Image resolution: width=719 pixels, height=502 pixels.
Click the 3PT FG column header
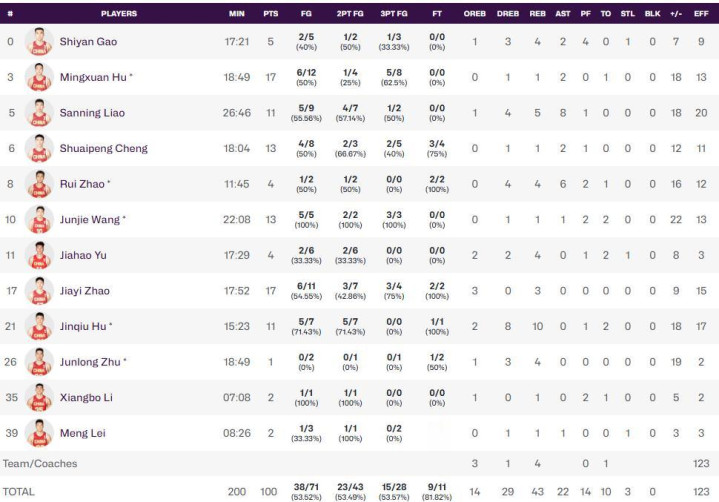[x=394, y=14]
